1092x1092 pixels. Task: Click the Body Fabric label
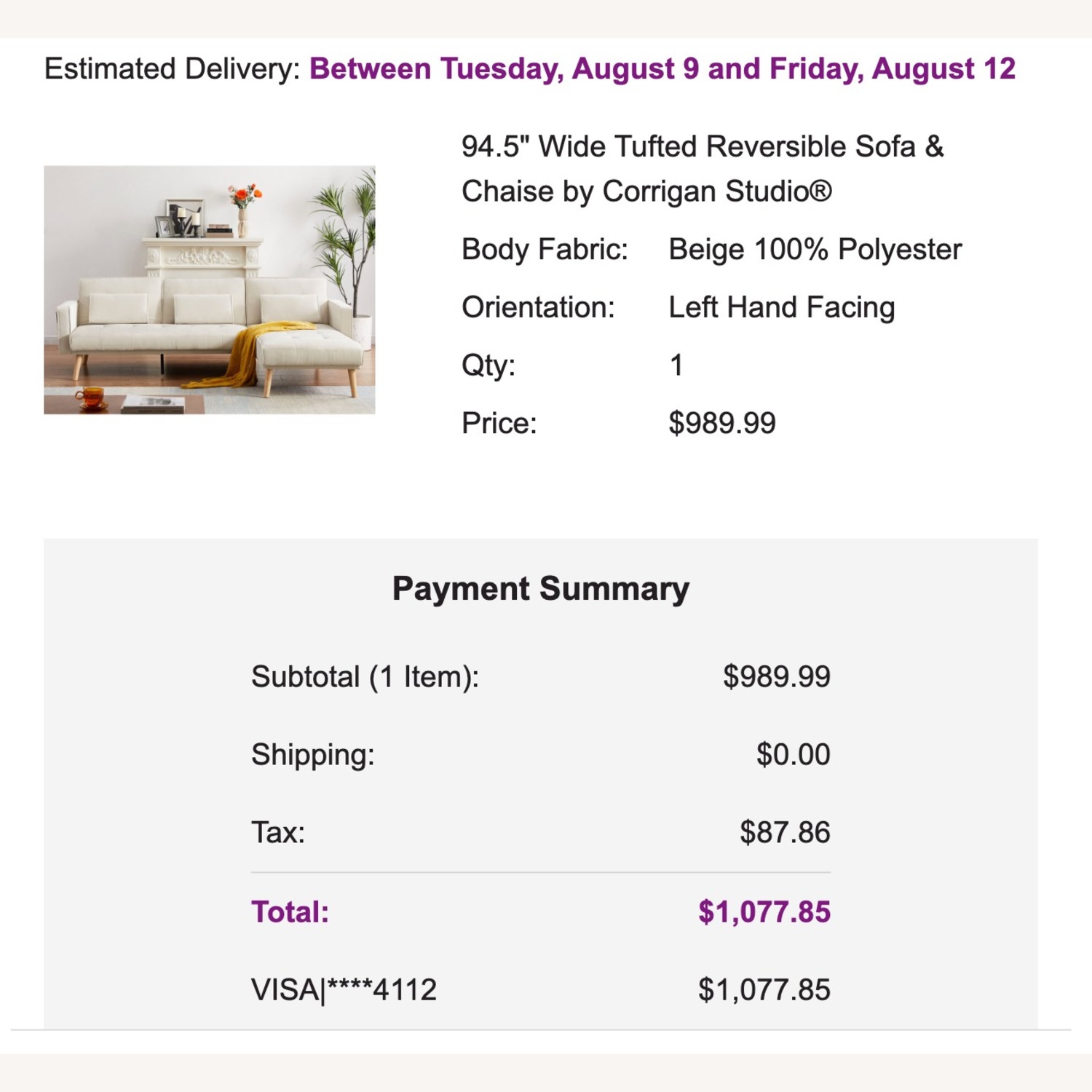545,250
